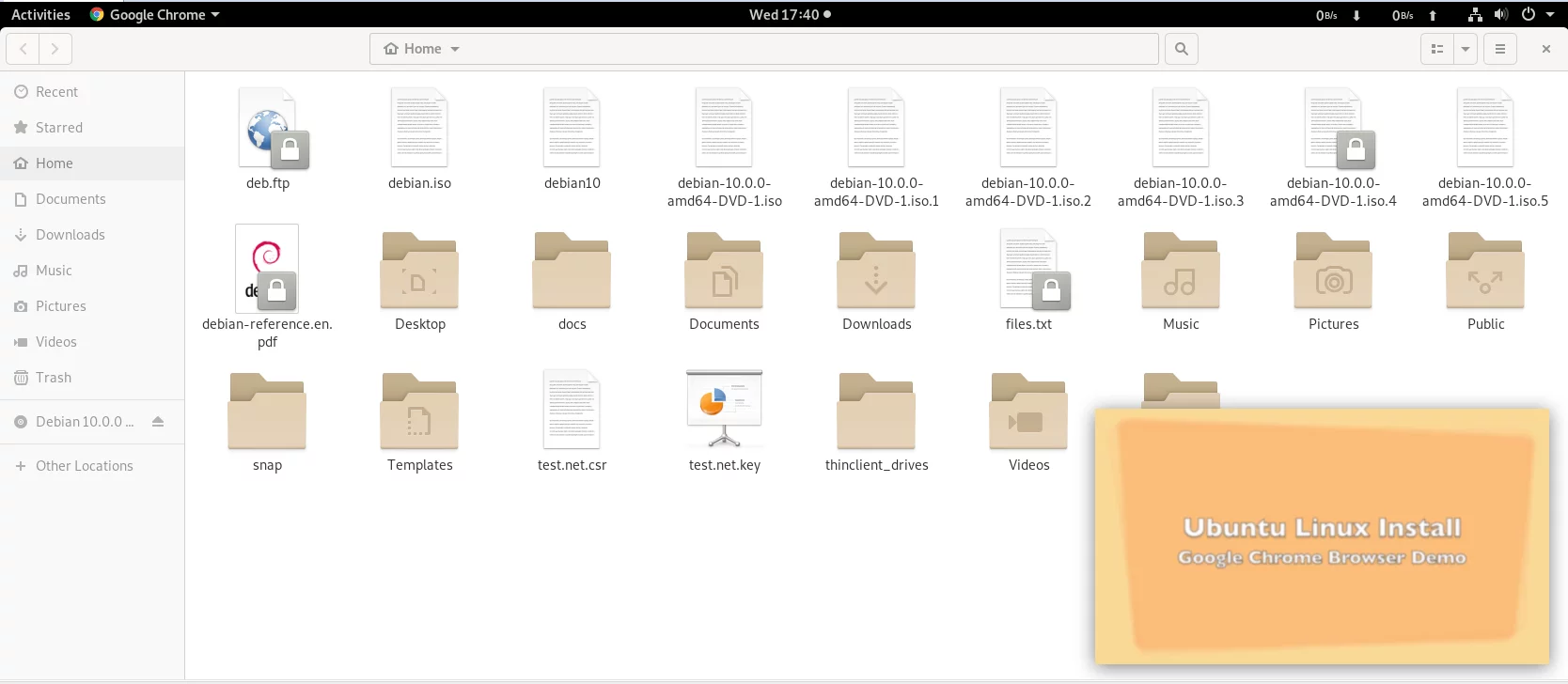The width and height of the screenshot is (1568, 684).
Task: Expand the Home path bar dropdown
Action: (455, 49)
